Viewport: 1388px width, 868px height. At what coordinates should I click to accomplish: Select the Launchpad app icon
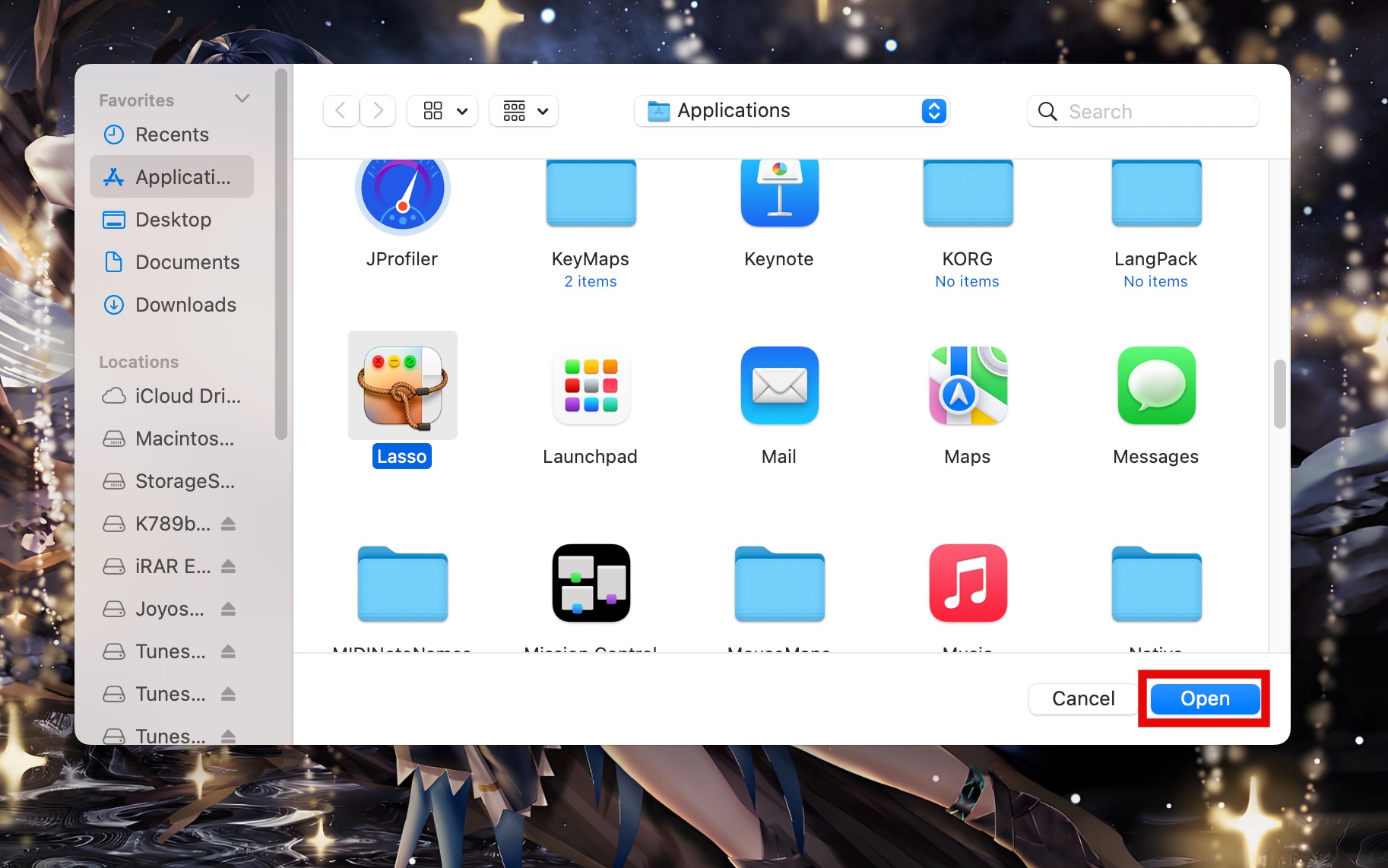[x=591, y=385]
